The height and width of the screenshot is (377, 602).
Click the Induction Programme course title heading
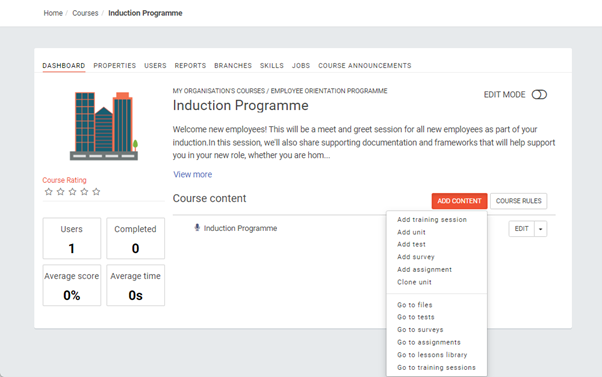pos(240,105)
